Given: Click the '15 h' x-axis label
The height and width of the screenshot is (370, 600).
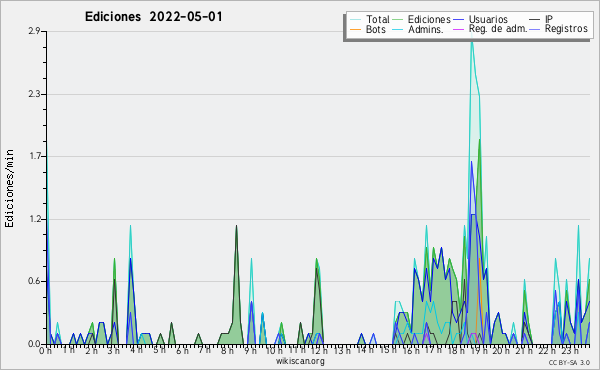Looking at the screenshot, I should 388,350.
